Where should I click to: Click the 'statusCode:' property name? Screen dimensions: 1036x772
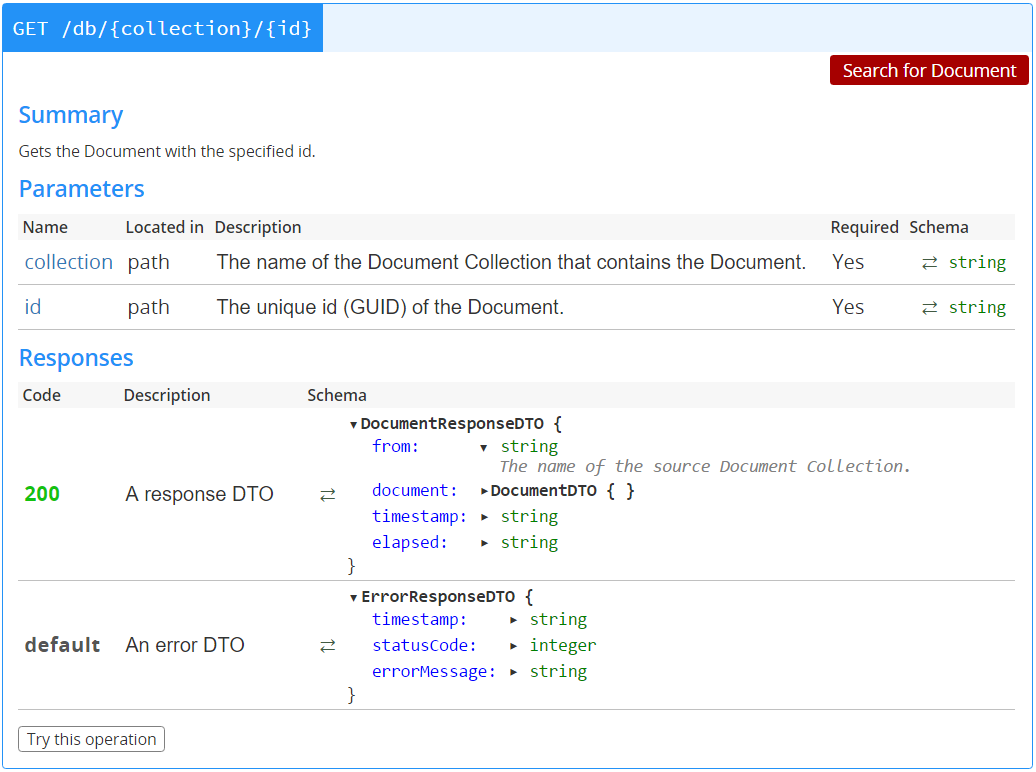pos(424,646)
